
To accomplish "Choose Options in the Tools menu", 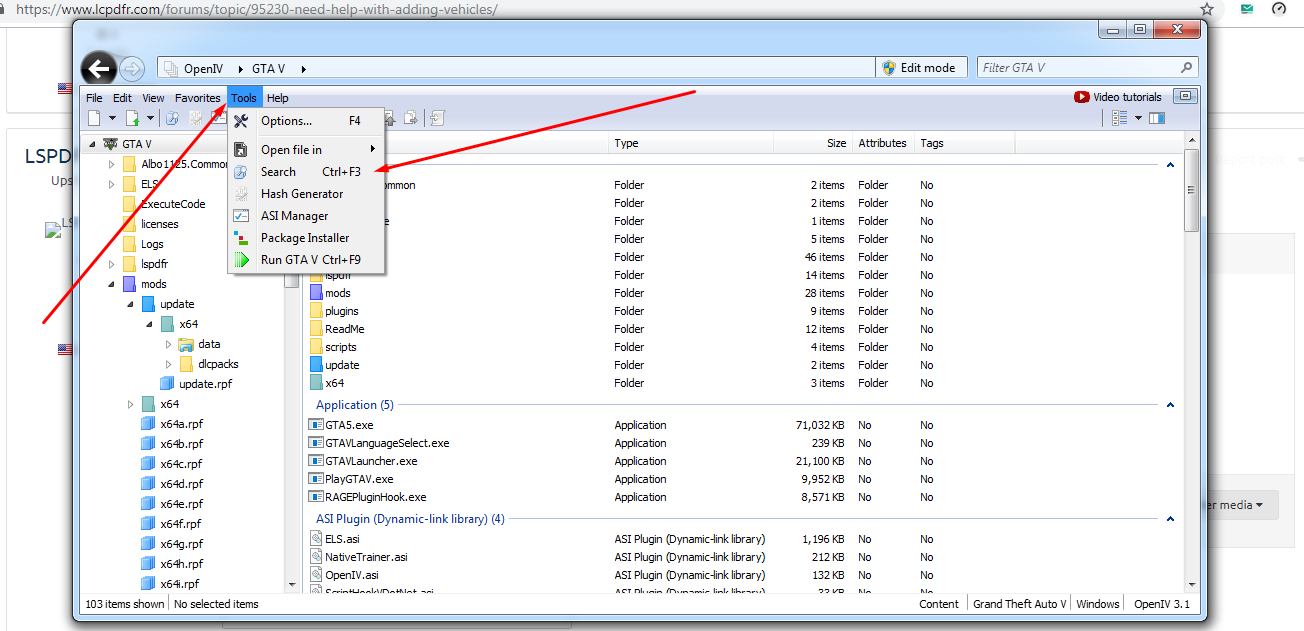I will point(286,121).
